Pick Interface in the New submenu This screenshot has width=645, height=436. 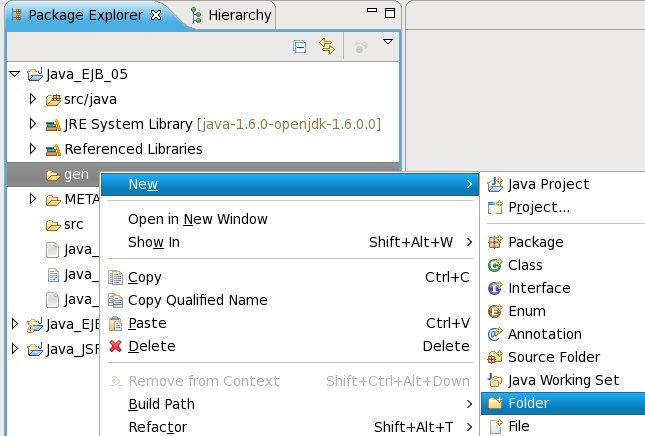point(539,288)
